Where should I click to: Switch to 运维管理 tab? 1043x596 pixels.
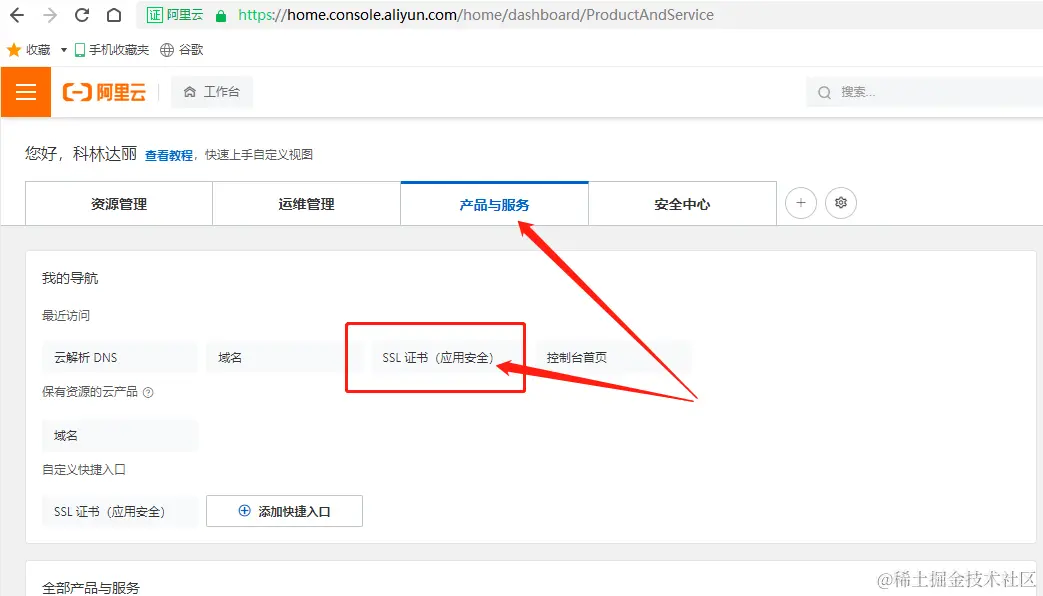[x=307, y=204]
